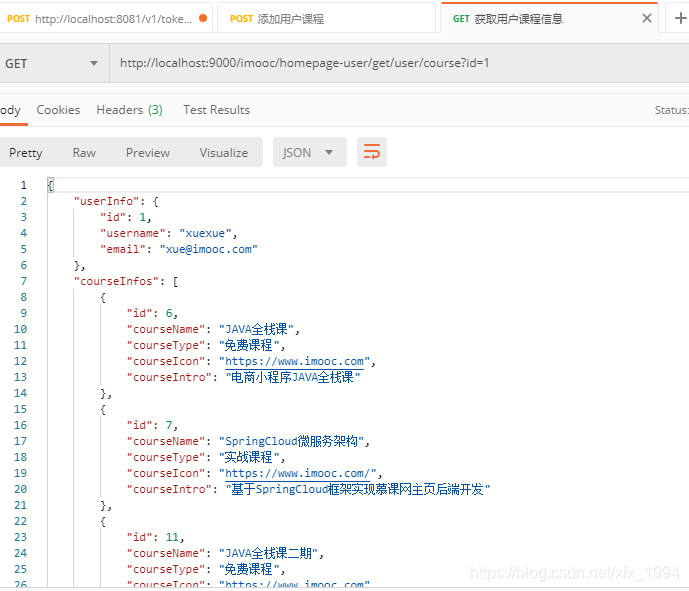Viewport: 689px width, 591px height.
Task: Click line number 15 in the gutter
Action: tap(20, 410)
